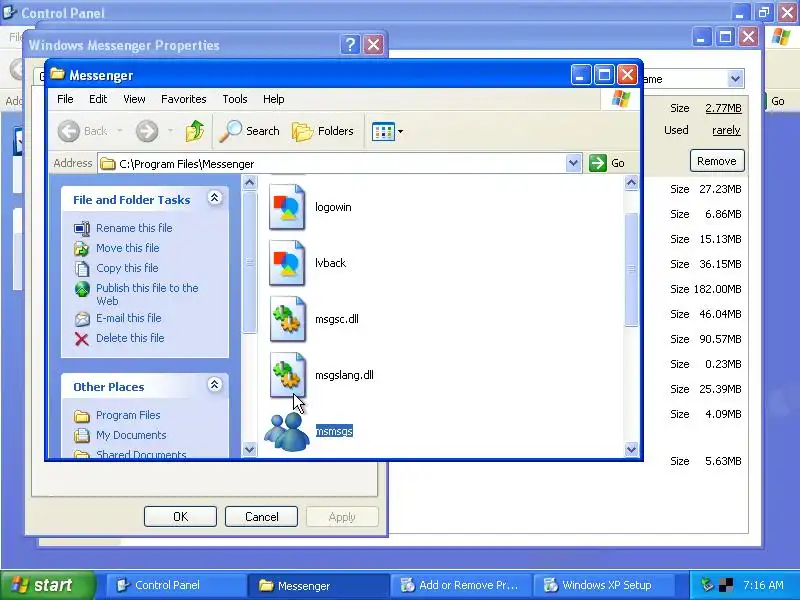Click the msmsgs Messenger people icon

(287, 432)
